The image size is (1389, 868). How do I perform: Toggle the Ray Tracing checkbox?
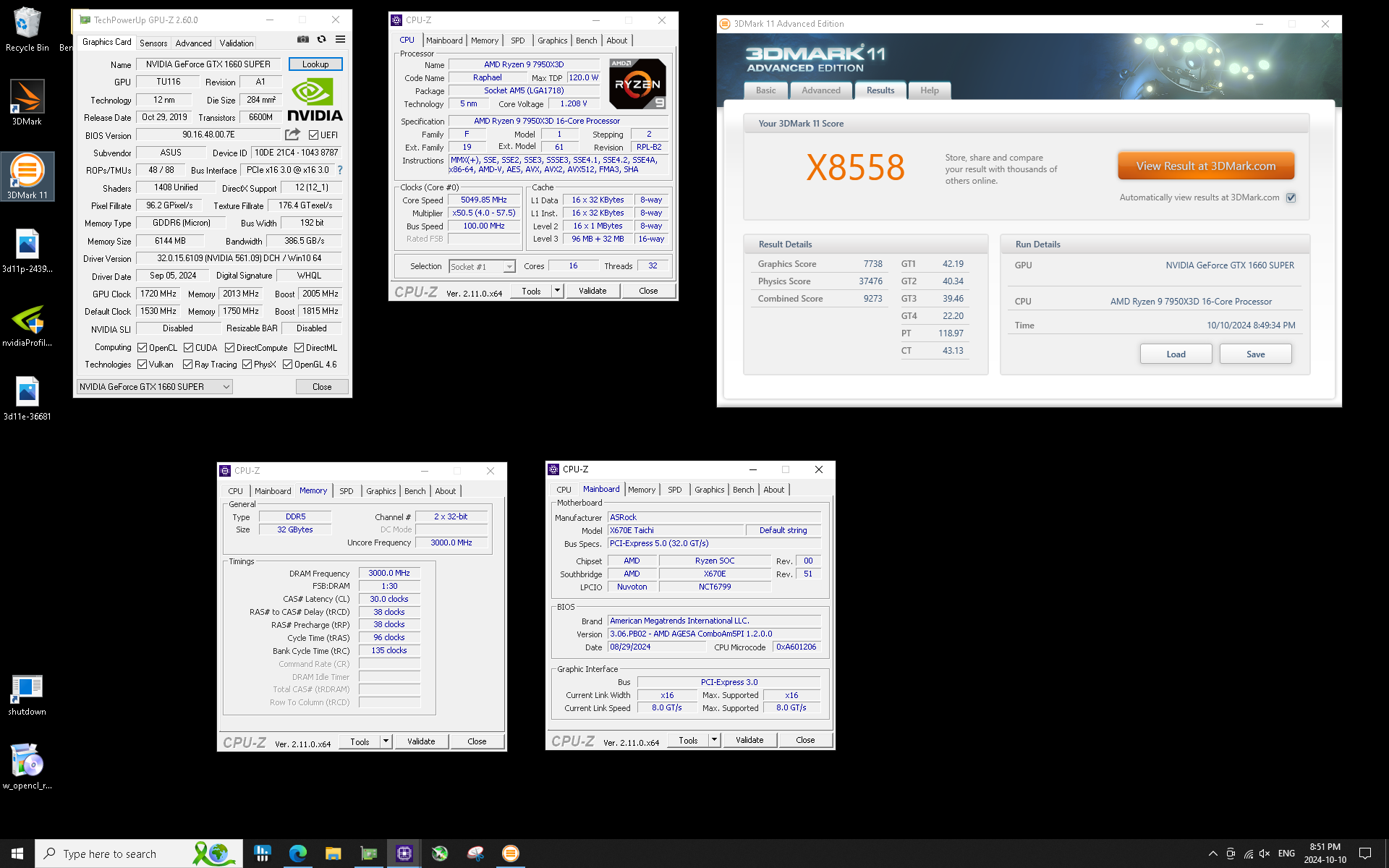click(x=187, y=365)
